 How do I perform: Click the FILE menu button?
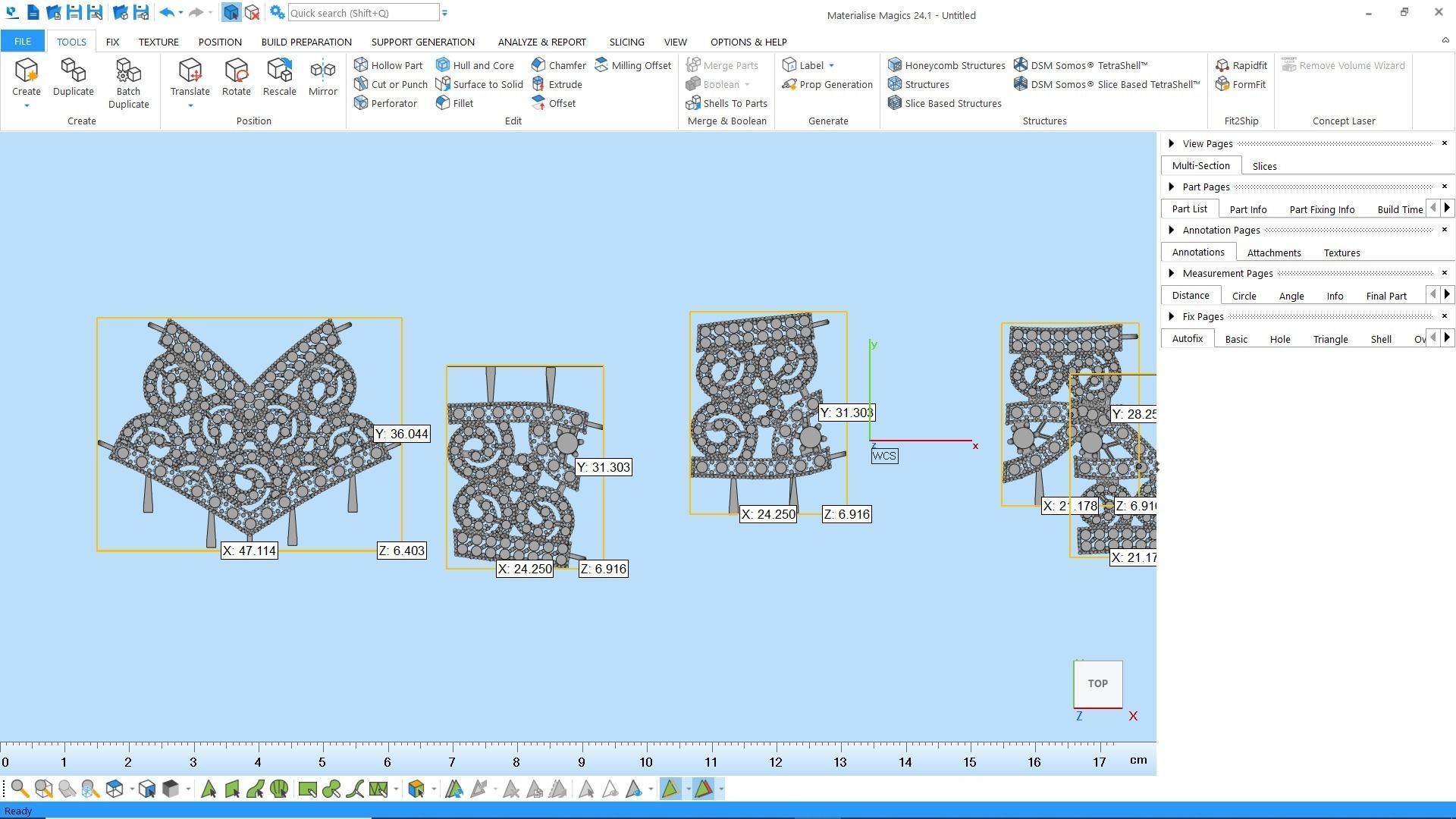click(22, 42)
